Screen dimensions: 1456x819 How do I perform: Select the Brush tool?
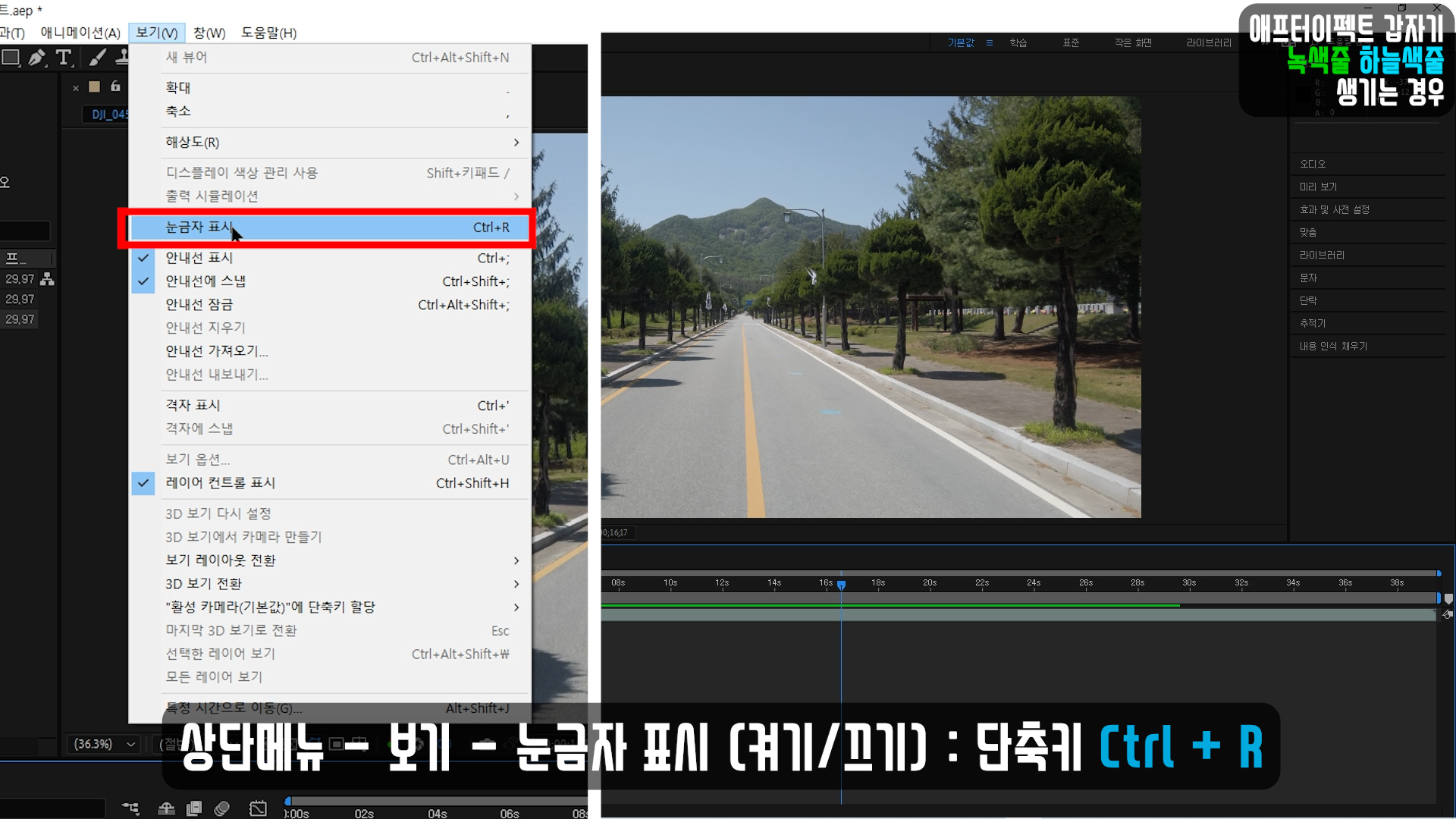pyautogui.click(x=97, y=58)
